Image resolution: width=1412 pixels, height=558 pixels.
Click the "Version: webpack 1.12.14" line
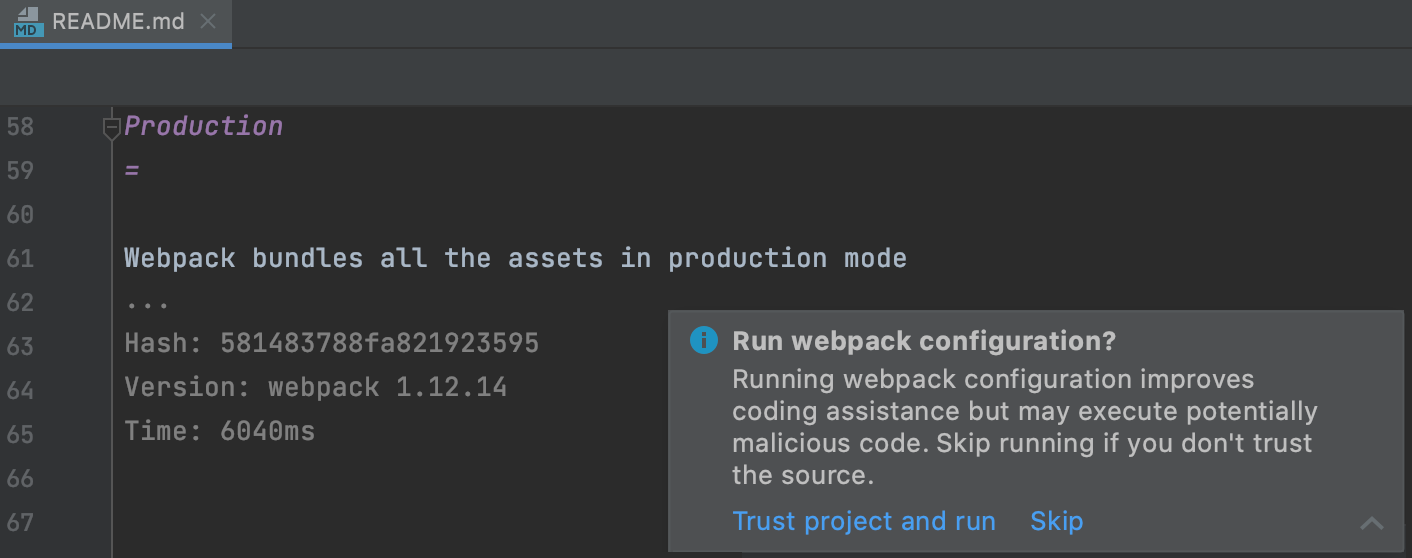315,388
